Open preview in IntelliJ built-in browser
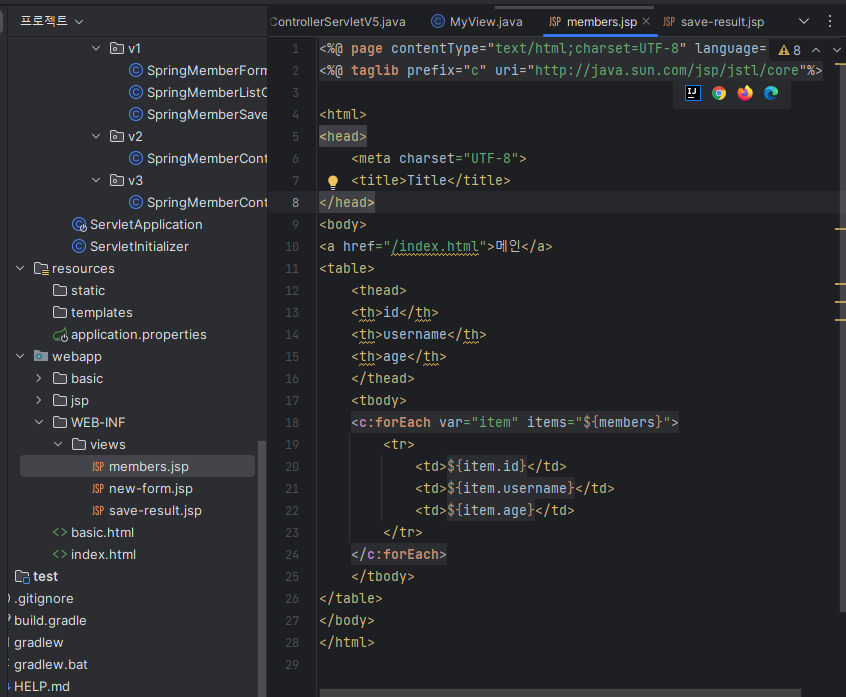 click(x=693, y=93)
